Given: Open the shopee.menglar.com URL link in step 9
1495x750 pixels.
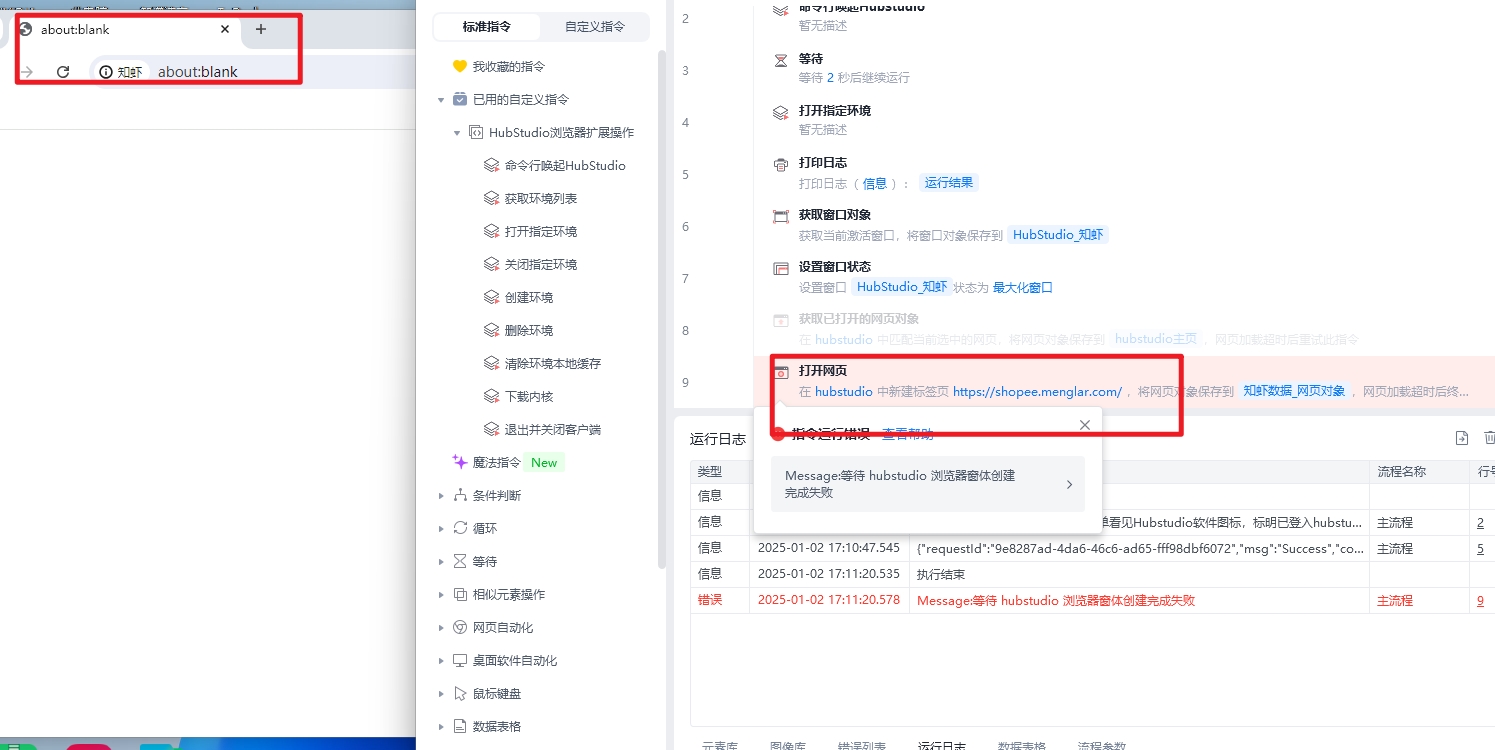Looking at the screenshot, I should click(x=1037, y=392).
